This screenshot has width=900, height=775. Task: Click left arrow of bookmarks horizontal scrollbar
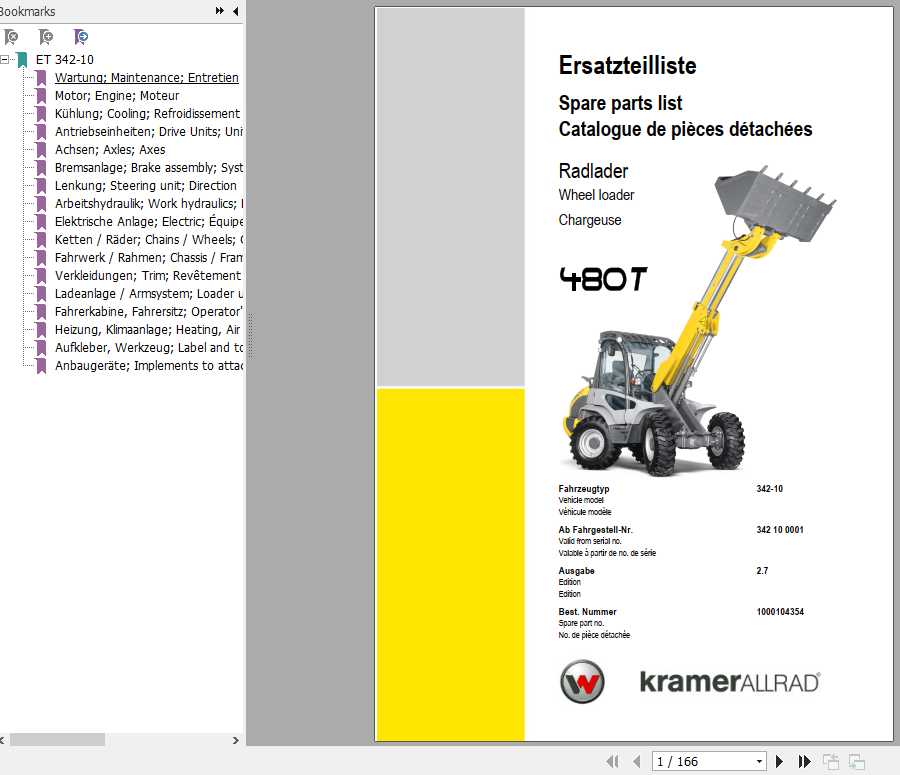pos(3,741)
